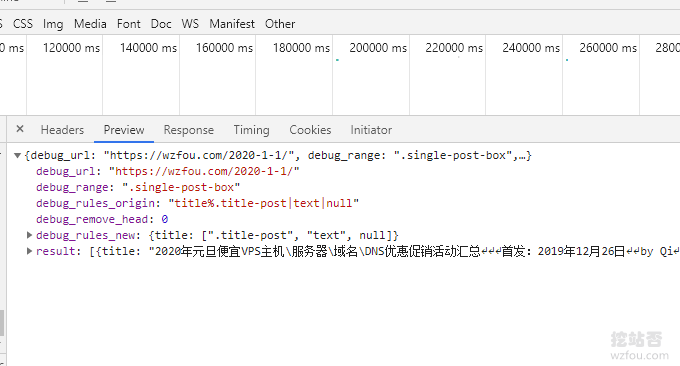Filter requests by Other type
This screenshot has width=680, height=366.
tap(280, 23)
